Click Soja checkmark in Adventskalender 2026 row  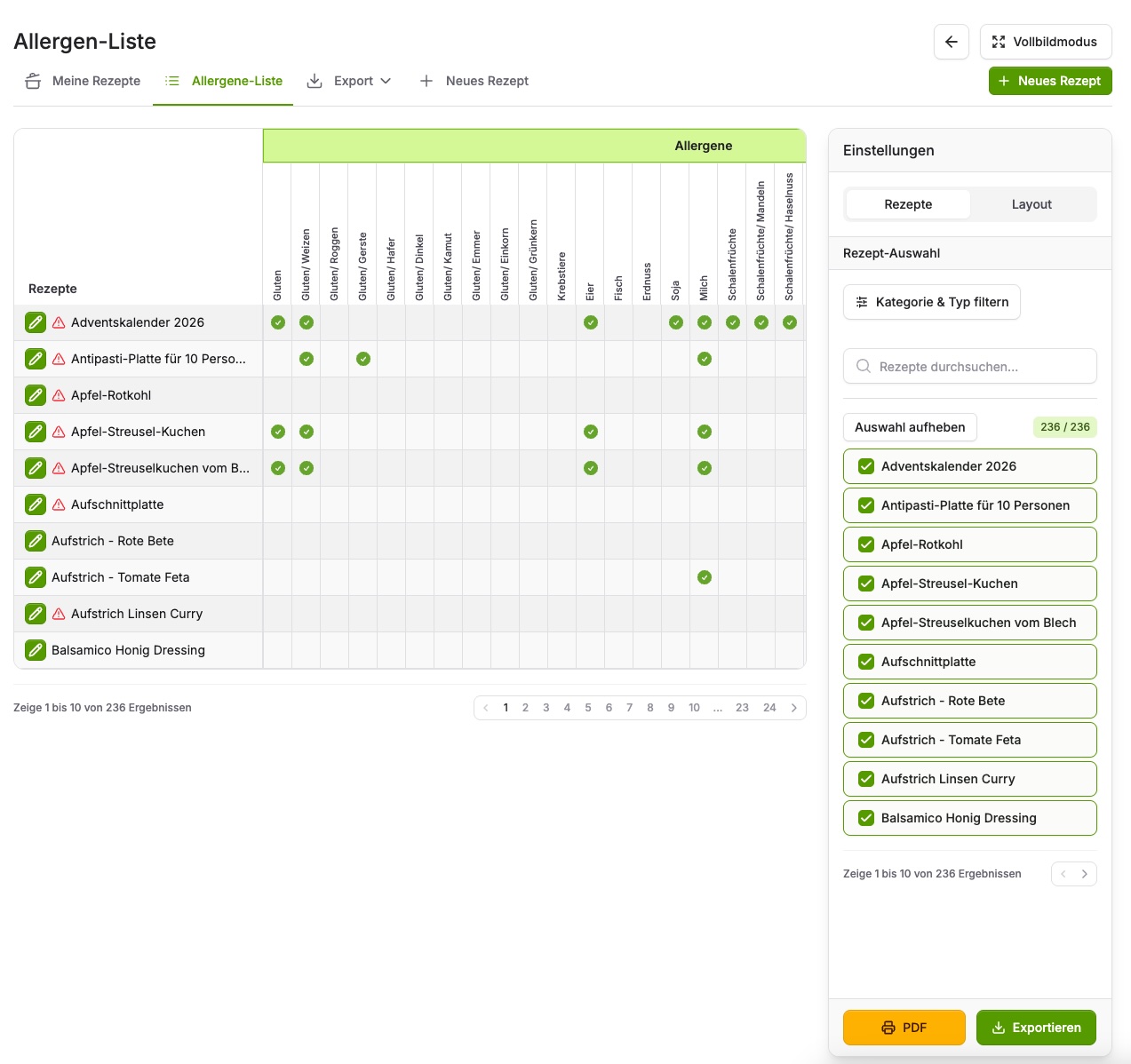676,322
